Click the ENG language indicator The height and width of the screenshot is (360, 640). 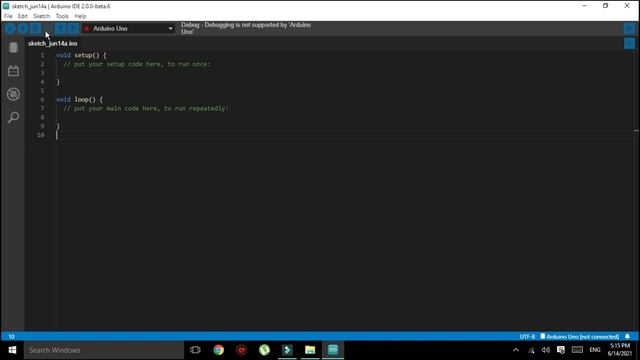coord(595,350)
